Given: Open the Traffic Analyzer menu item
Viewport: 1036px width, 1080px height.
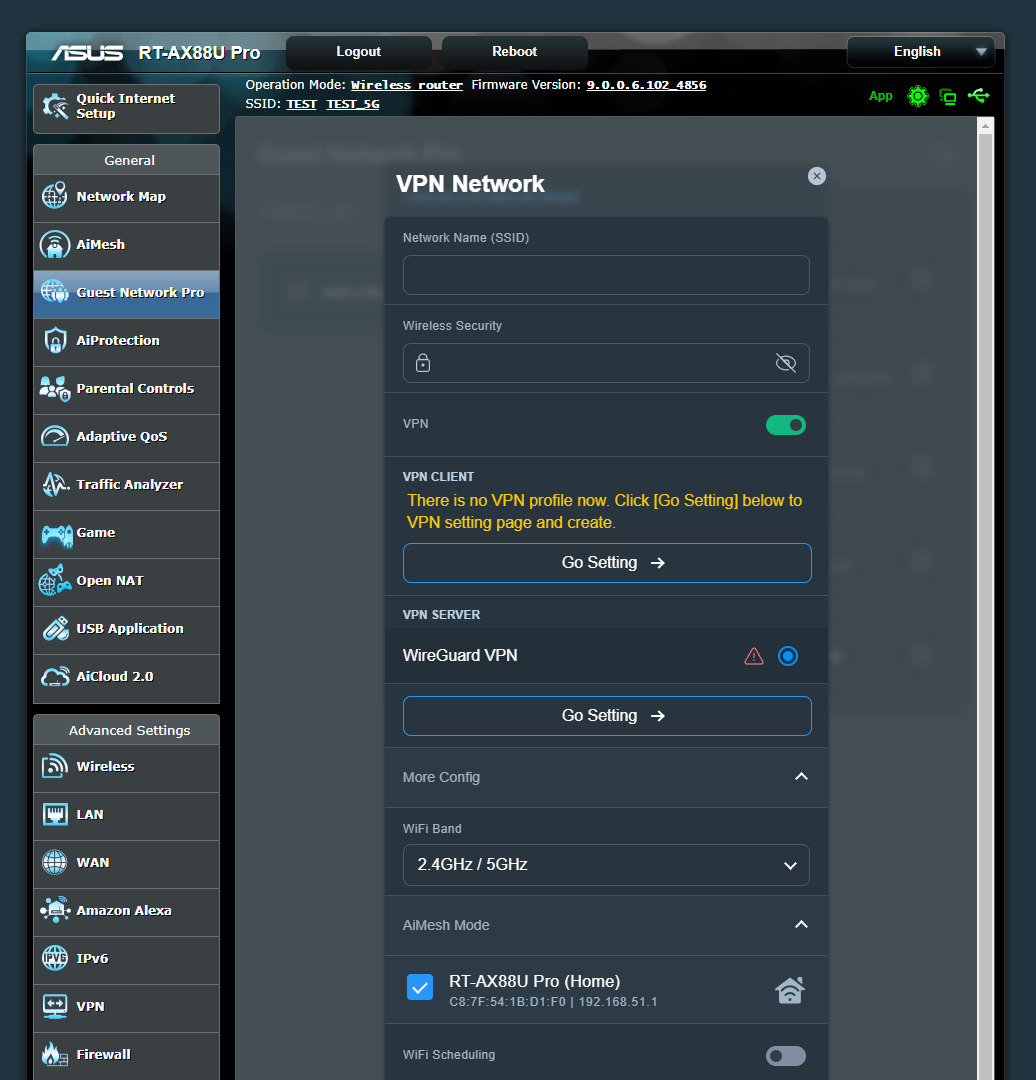Looking at the screenshot, I should [127, 486].
